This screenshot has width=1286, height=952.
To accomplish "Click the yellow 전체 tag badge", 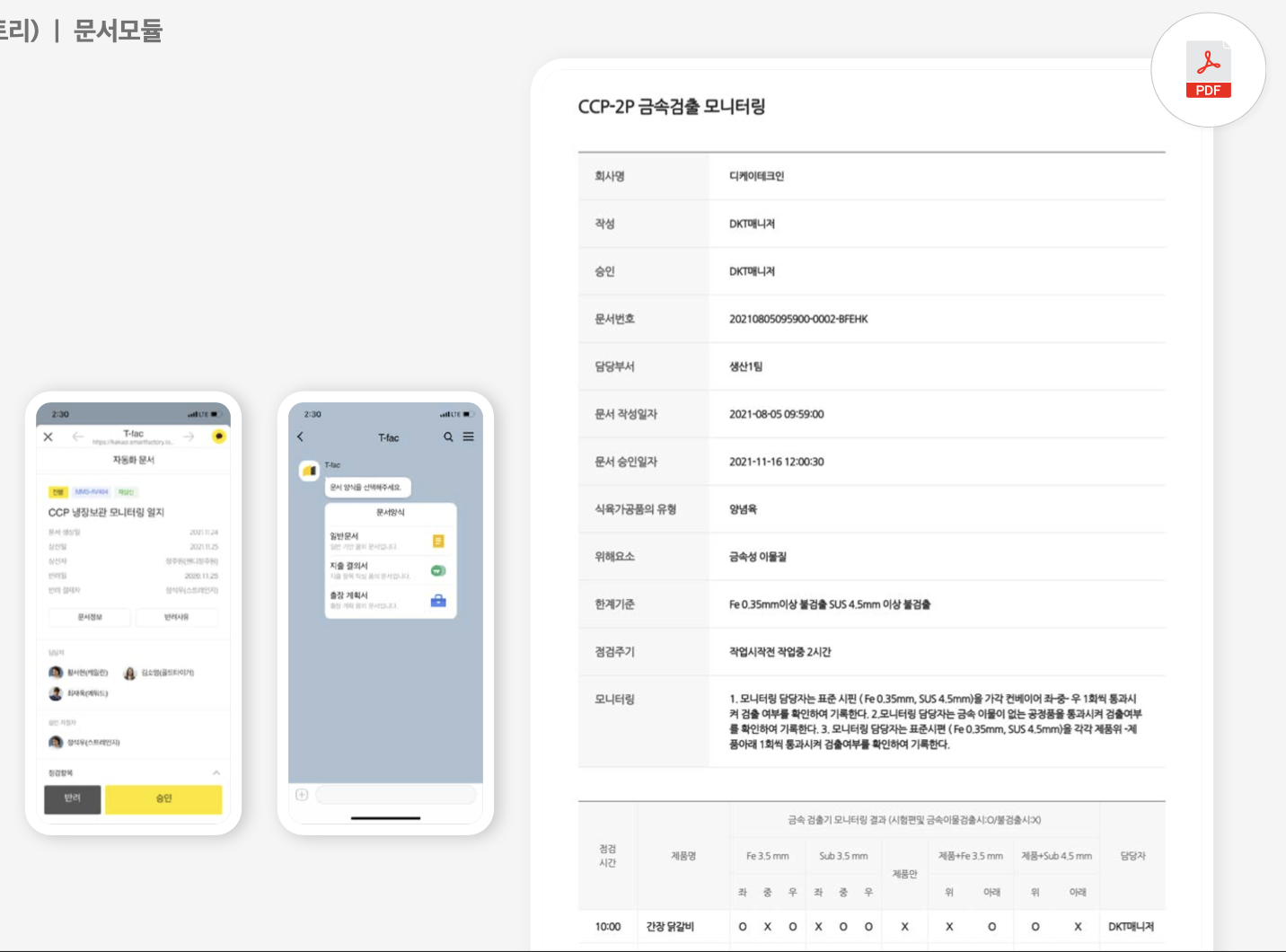I will pyautogui.click(x=57, y=492).
